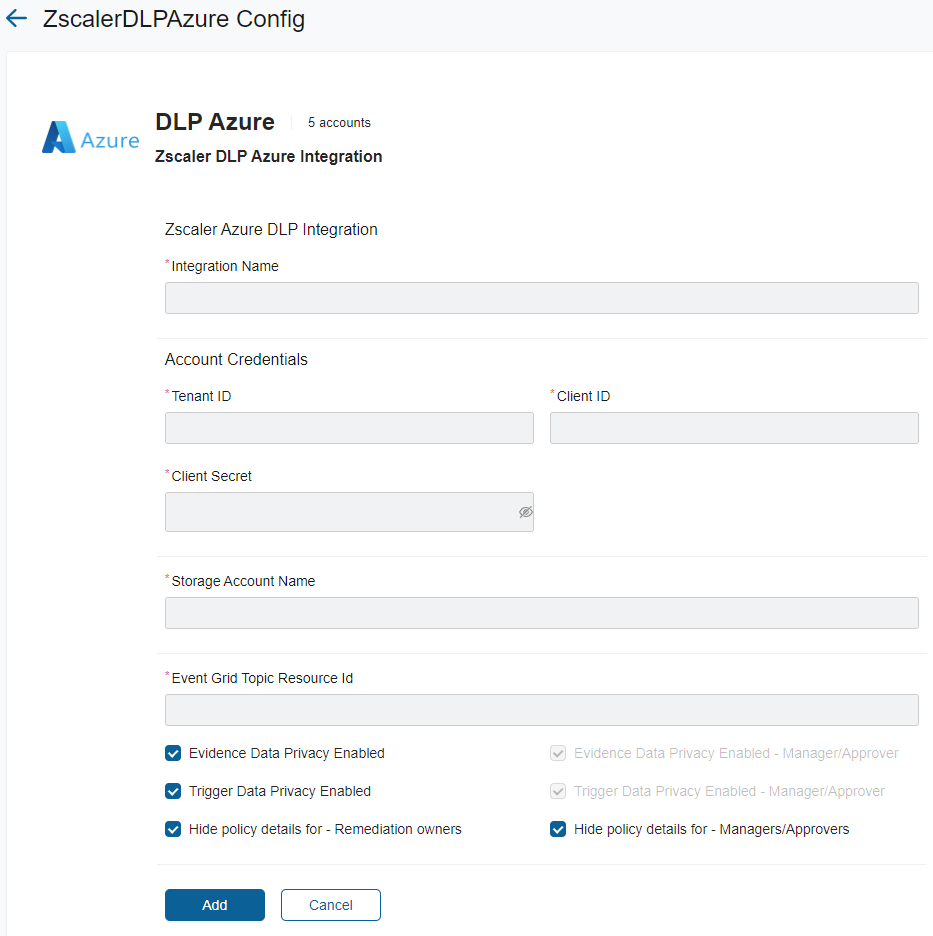The image size is (933, 936).
Task: Go back using the left arrow icon
Action: [17, 19]
